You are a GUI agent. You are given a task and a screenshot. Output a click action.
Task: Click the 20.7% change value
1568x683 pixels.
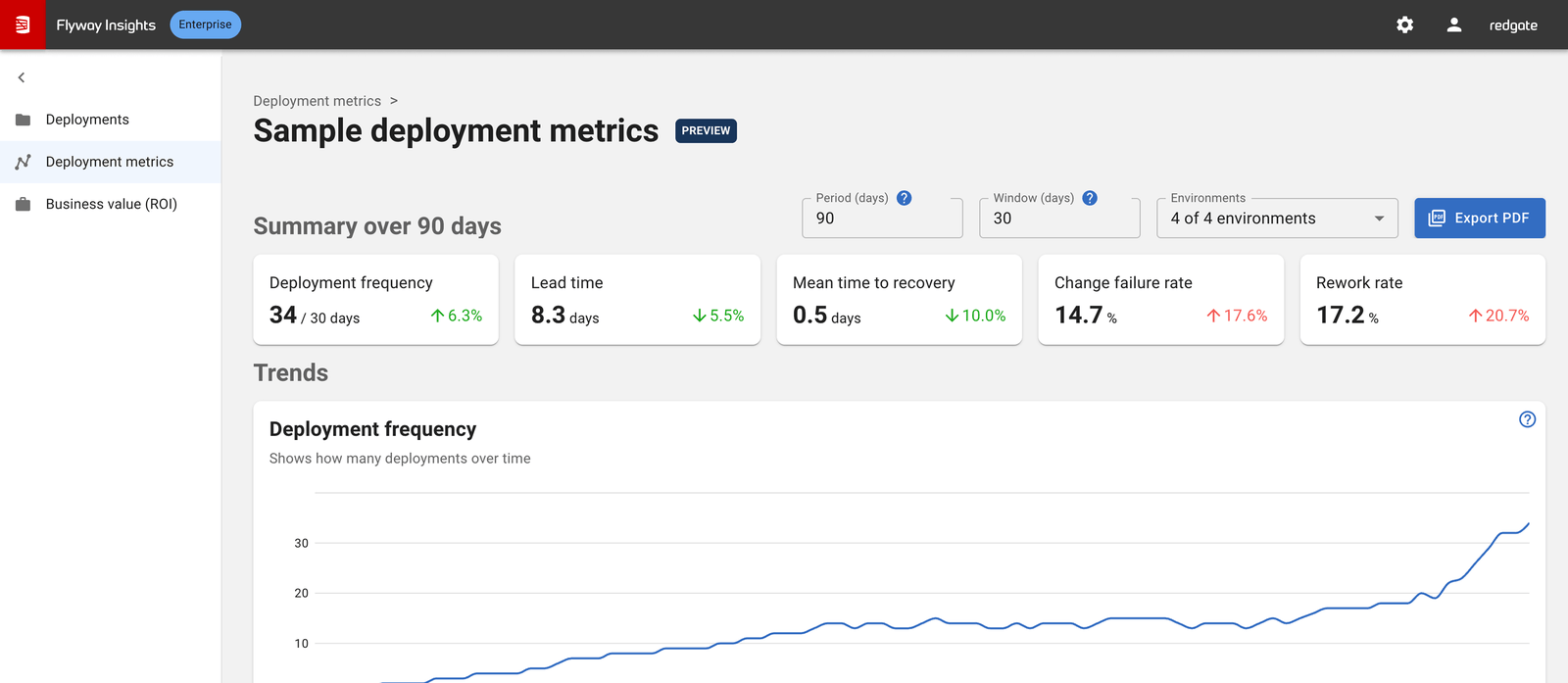click(x=1506, y=316)
